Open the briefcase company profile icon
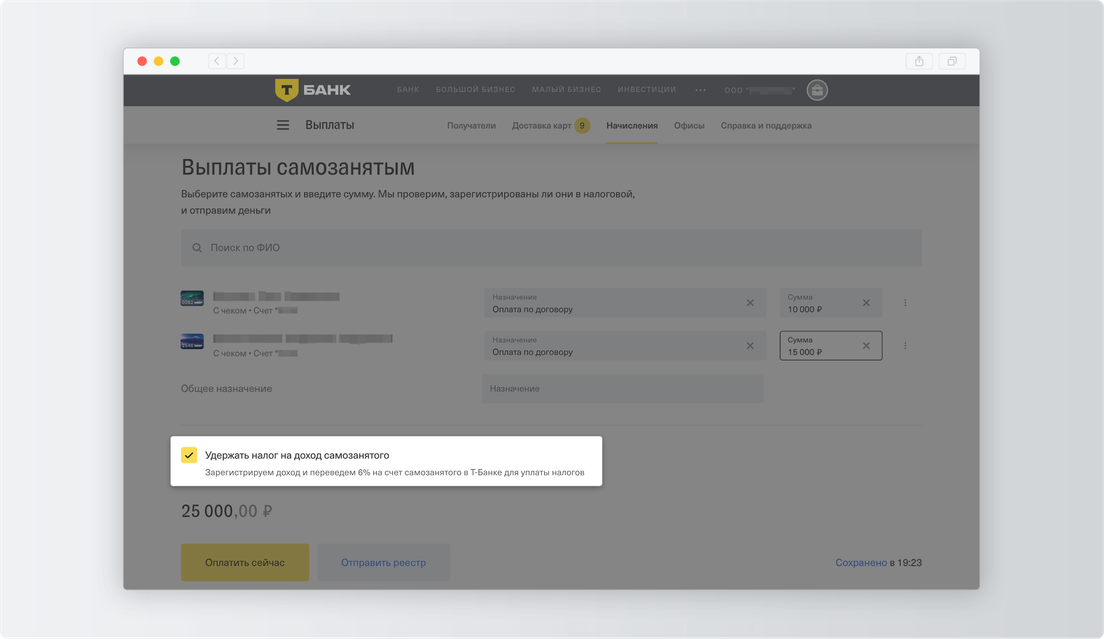This screenshot has width=1104, height=639. 817,90
